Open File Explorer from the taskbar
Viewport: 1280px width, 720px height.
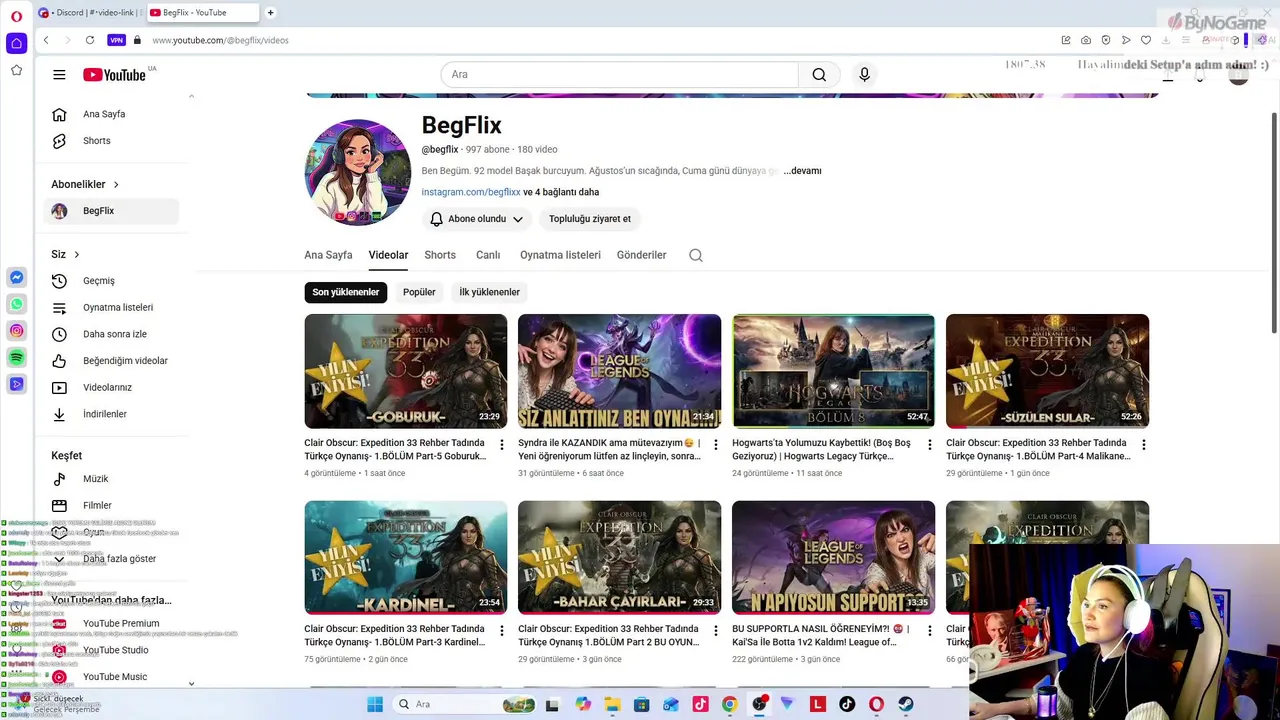click(x=612, y=704)
